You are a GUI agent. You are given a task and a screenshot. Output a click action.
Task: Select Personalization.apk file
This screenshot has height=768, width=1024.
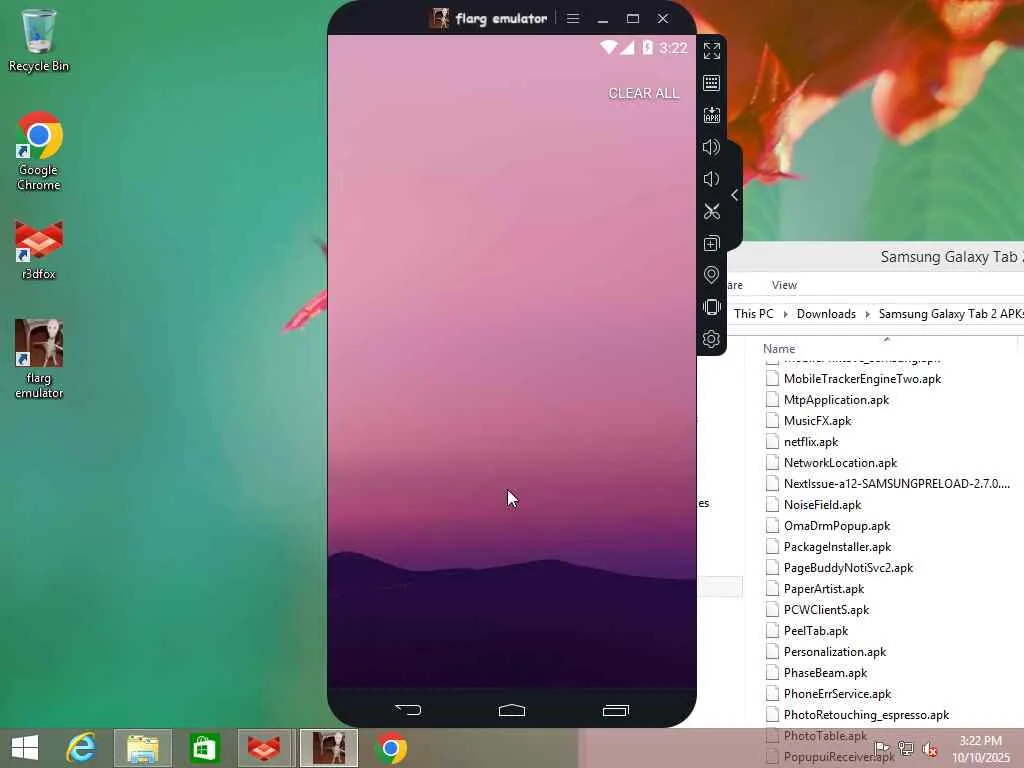[835, 652]
